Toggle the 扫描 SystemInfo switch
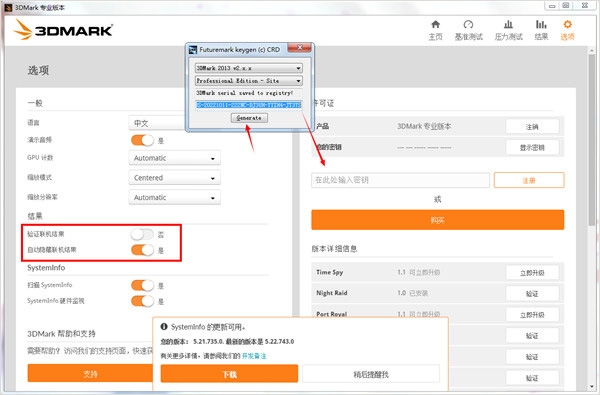Image resolution: width=600 pixels, height=395 pixels. [x=142, y=285]
